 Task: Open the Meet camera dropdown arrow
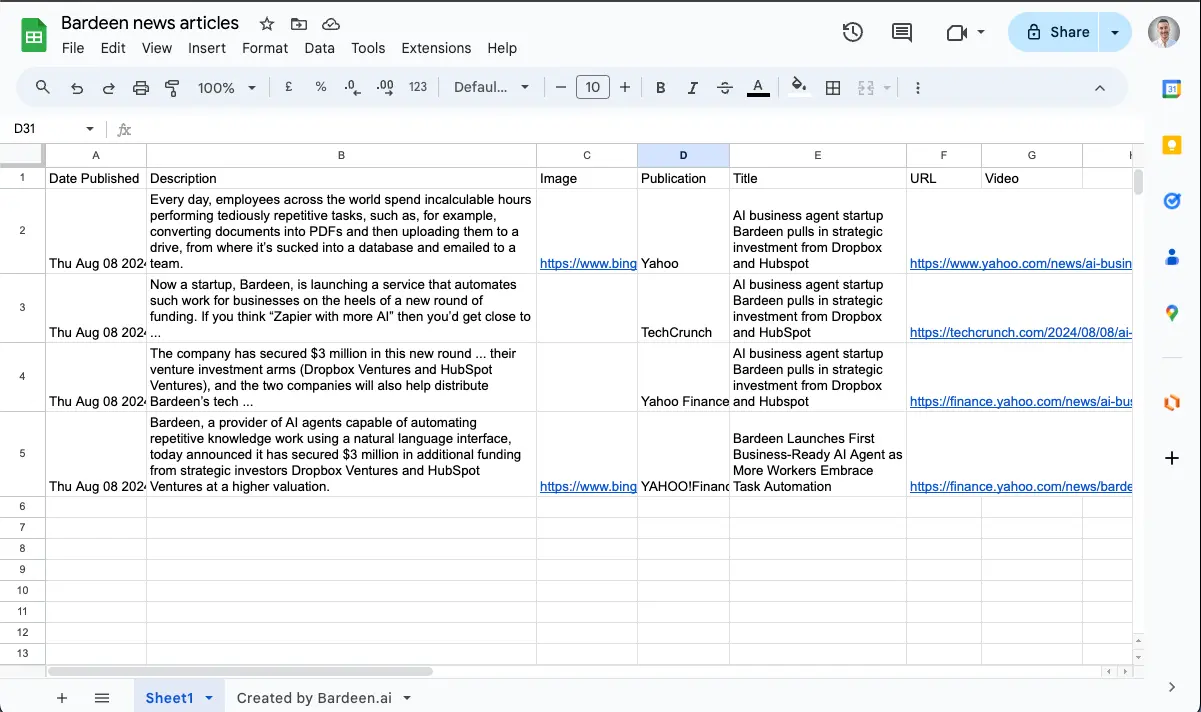coord(981,32)
